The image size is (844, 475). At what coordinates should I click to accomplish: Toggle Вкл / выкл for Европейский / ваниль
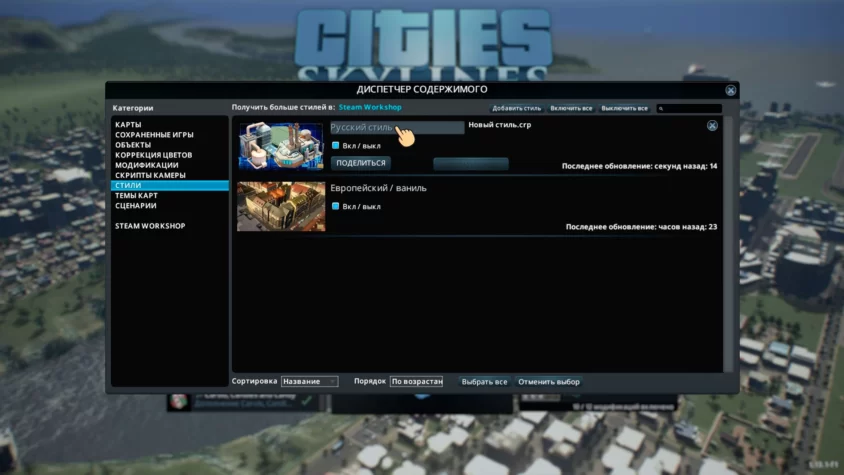[x=335, y=206]
